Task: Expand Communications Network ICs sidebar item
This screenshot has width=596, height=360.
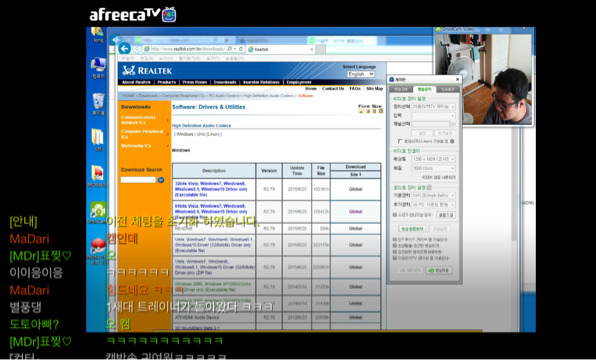Action: point(144,120)
